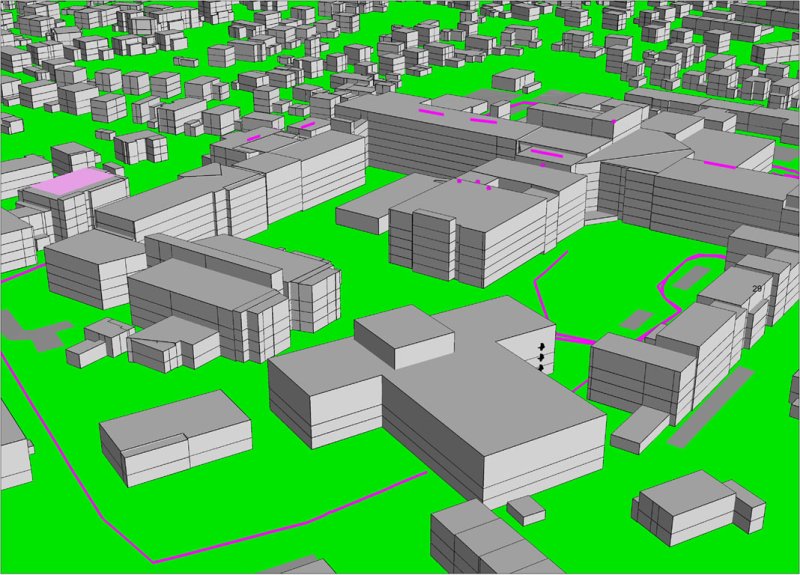This screenshot has height=575, width=800.
Task: Click the flat gray patch inside the courtyard
Action: 637,320
